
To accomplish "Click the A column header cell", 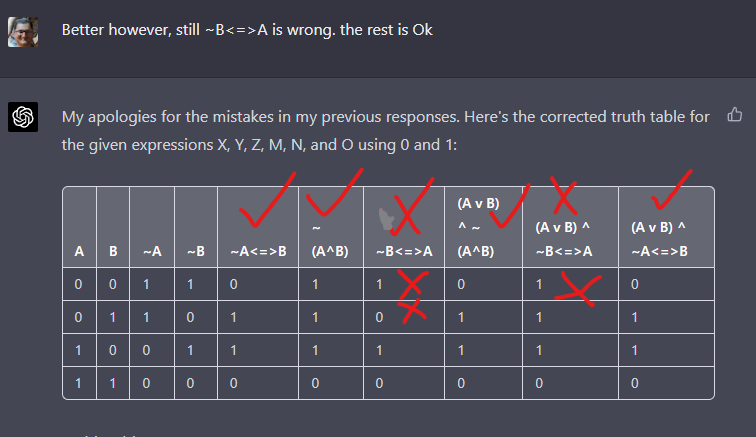I will coord(79,251).
